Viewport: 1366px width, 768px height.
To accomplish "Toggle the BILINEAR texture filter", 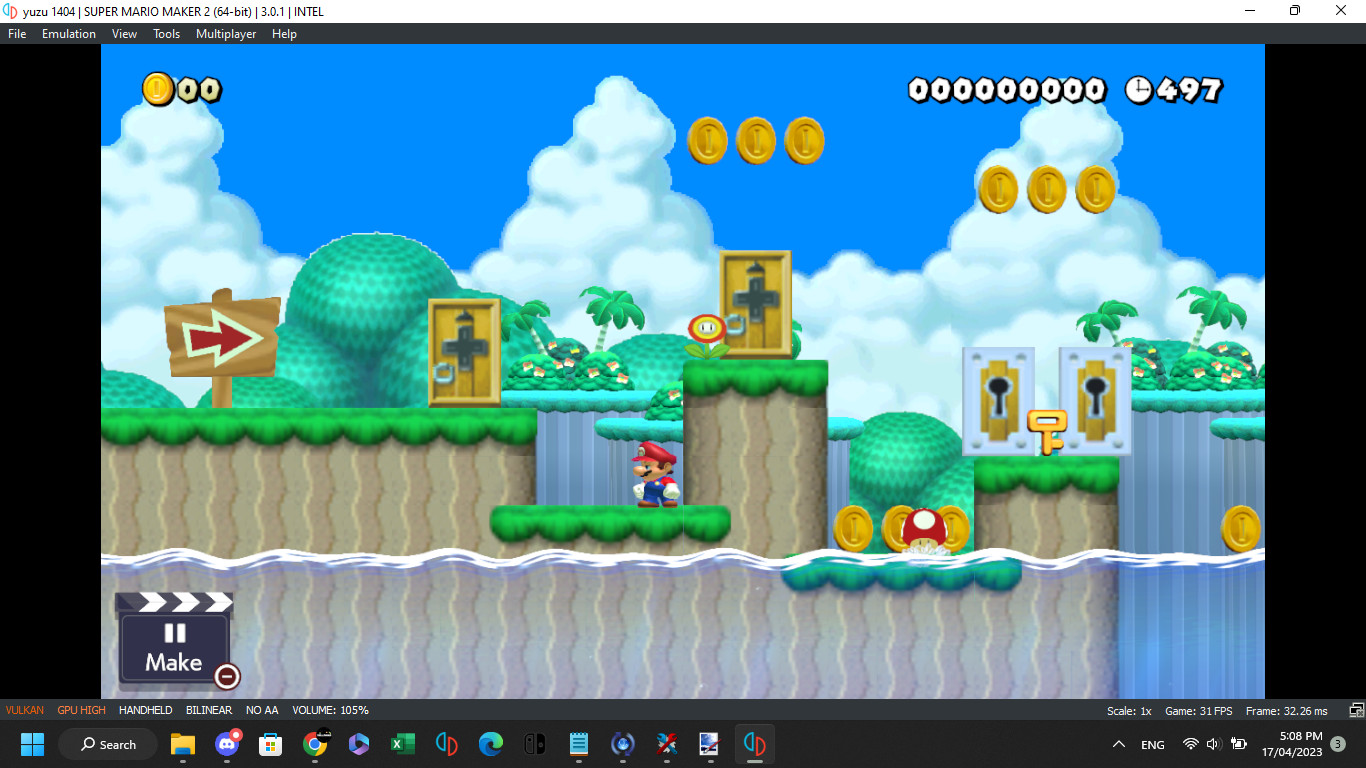I will coord(208,710).
